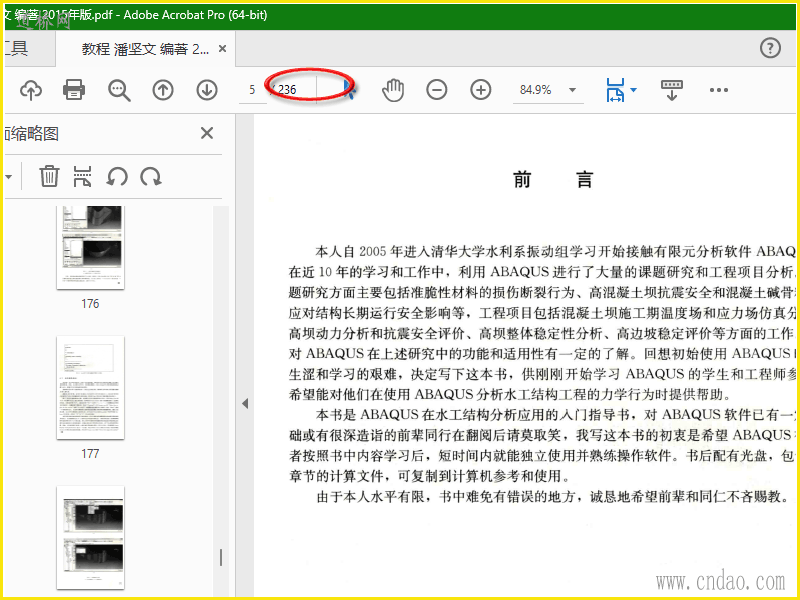Click the 84.9% zoom level field
This screenshot has width=800, height=600.
point(535,90)
